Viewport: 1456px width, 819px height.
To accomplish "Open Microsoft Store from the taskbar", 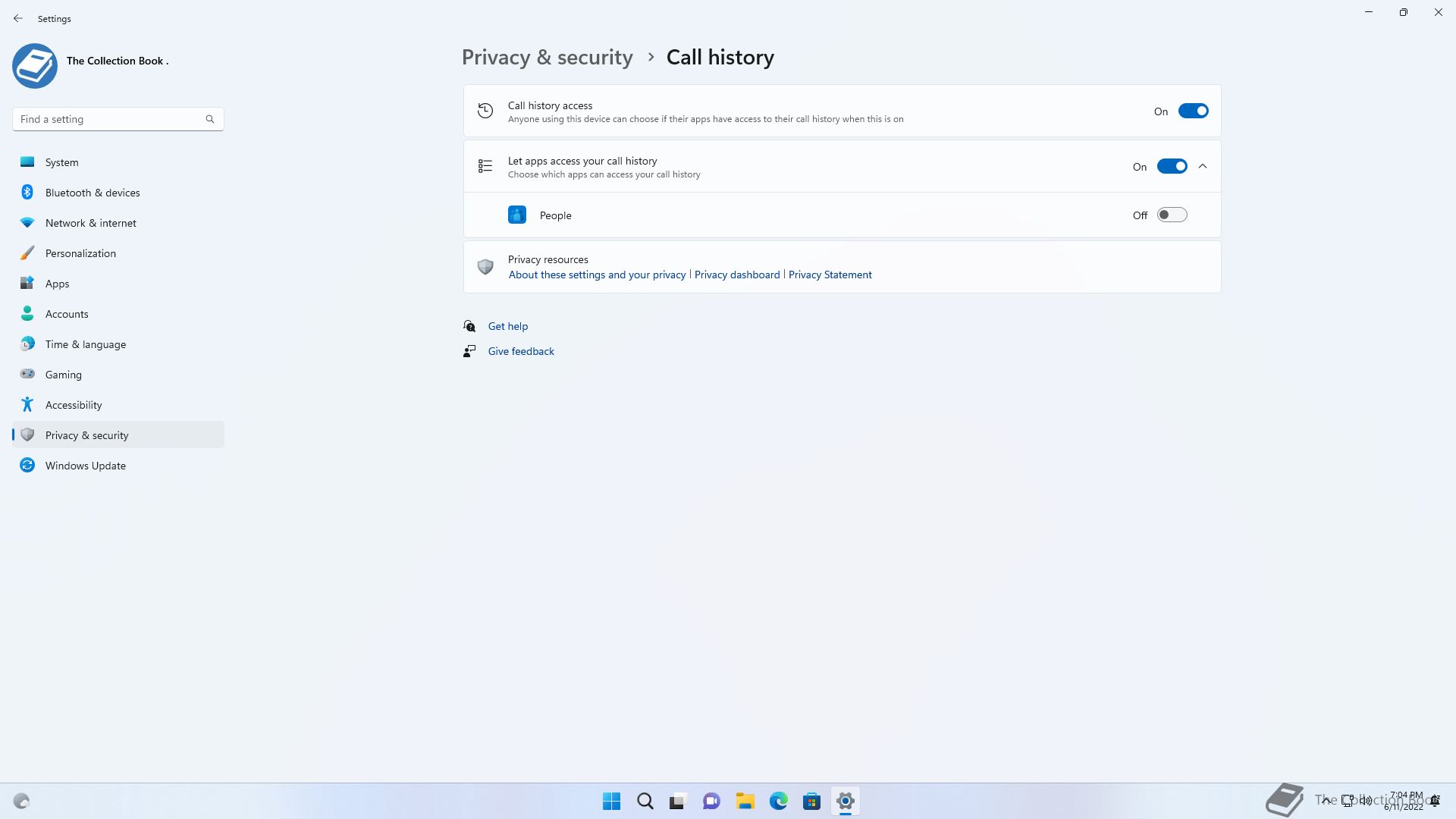I will 811,801.
